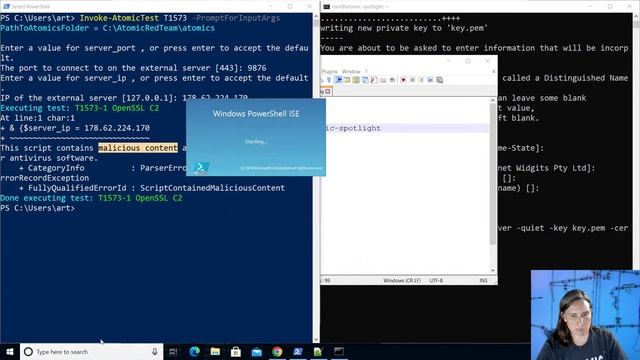
Task: Click 'writing new private key' line in terminal
Action: [x=404, y=28]
